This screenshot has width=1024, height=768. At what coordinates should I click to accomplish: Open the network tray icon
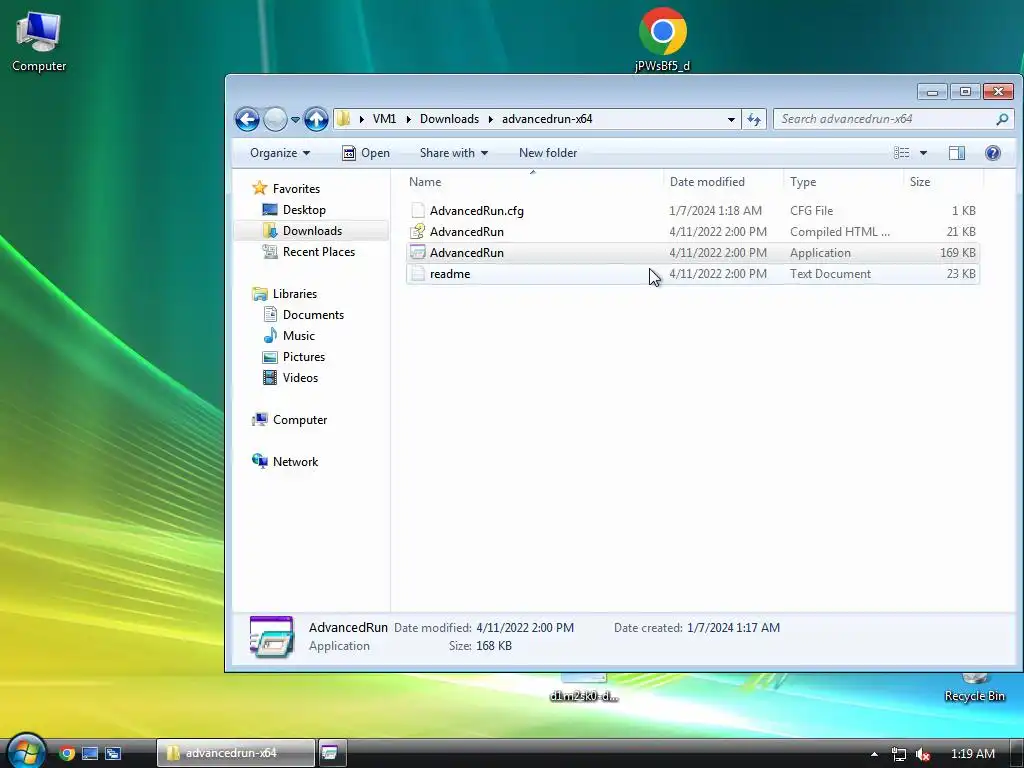point(899,754)
